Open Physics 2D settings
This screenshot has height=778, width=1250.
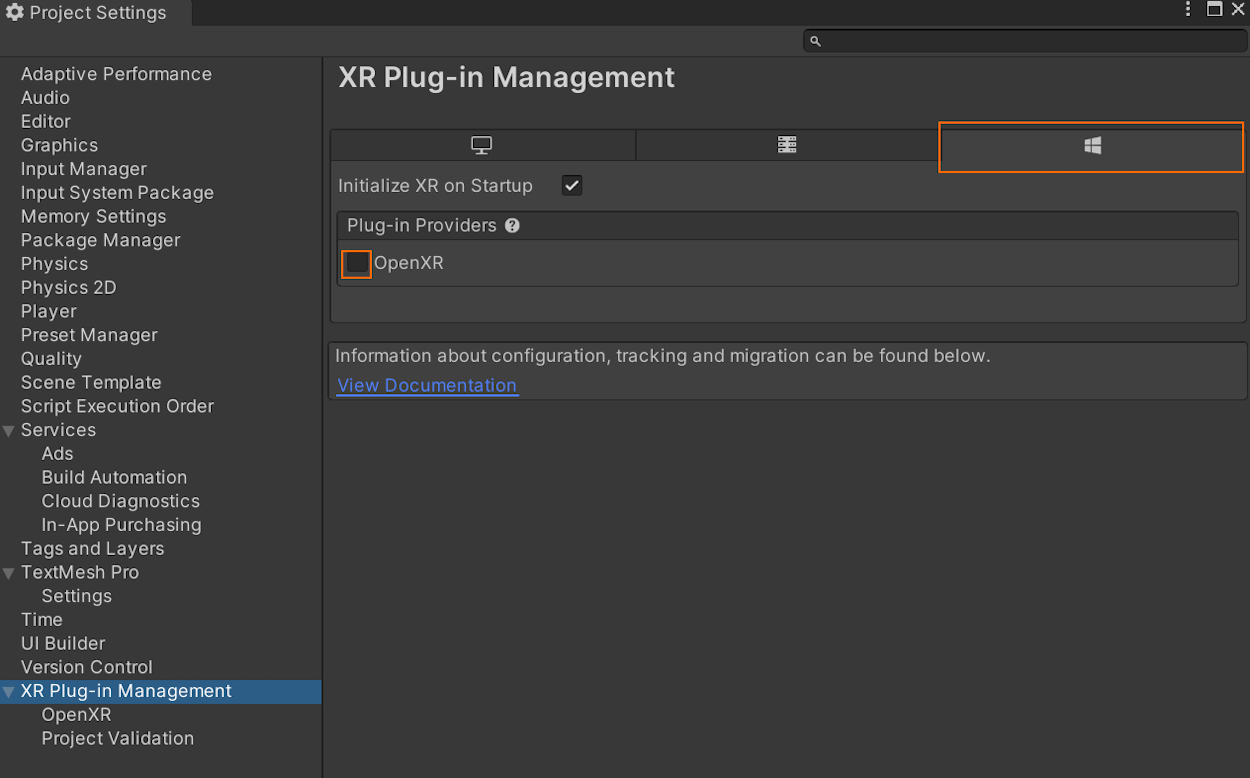click(68, 288)
